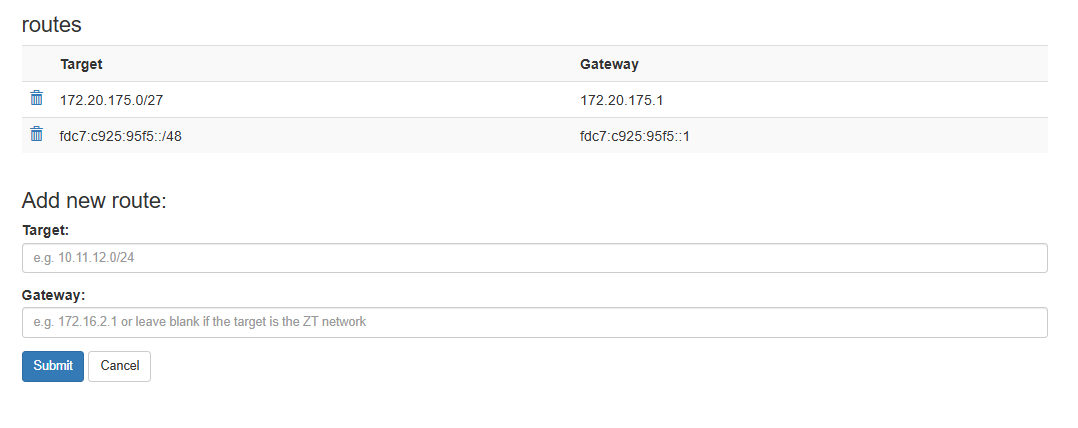Focus the new route Target input
1078x428 pixels.
(535, 258)
